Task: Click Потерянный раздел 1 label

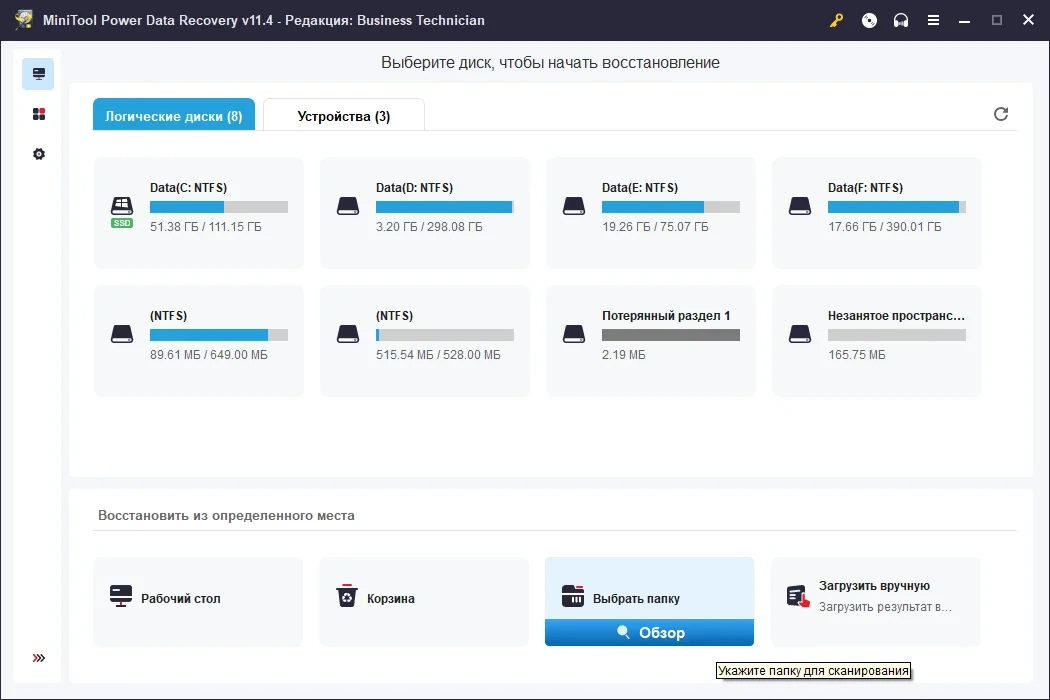Action: click(x=666, y=316)
